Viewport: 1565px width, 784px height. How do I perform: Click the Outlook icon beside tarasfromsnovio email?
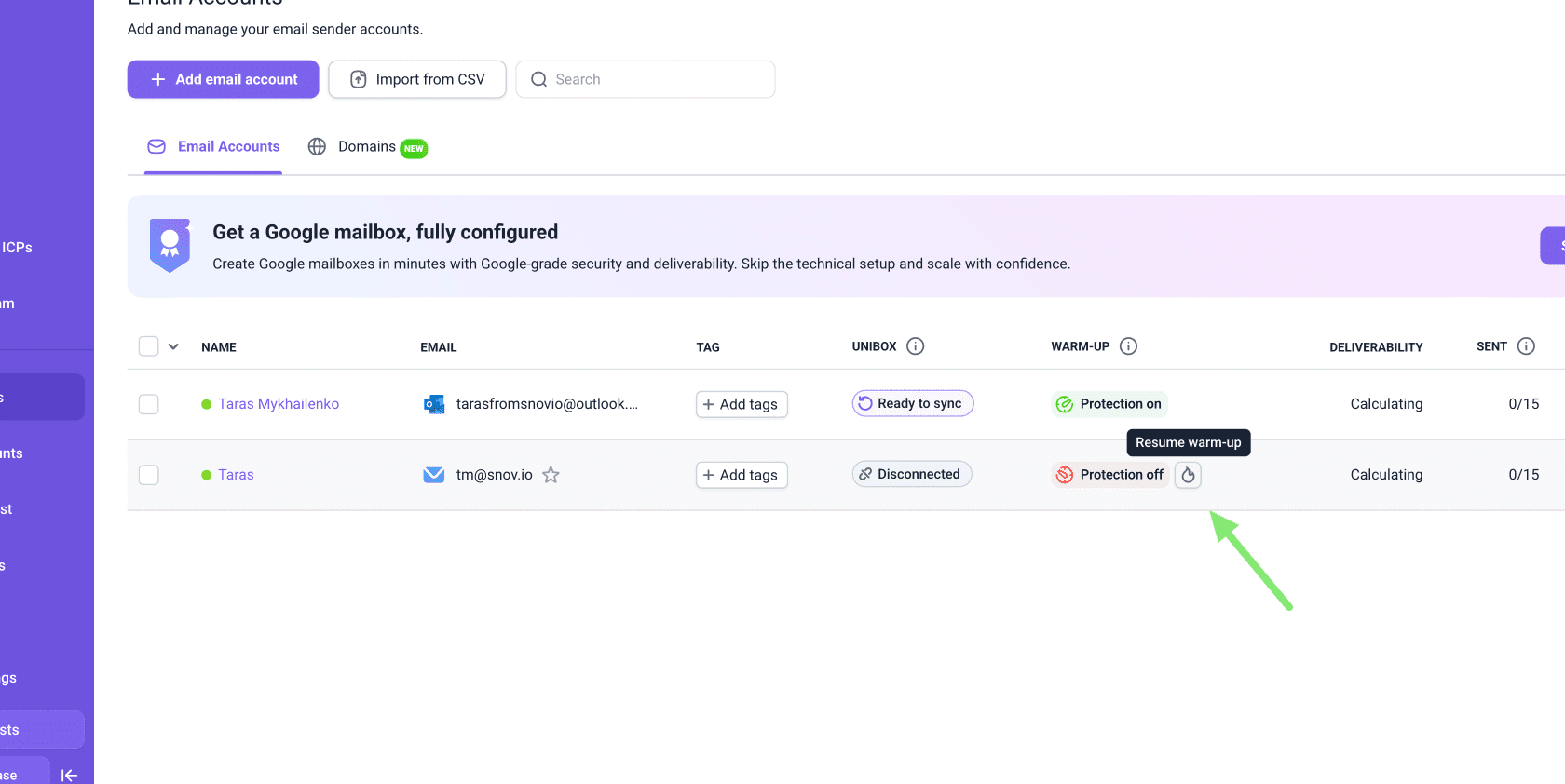pos(434,404)
